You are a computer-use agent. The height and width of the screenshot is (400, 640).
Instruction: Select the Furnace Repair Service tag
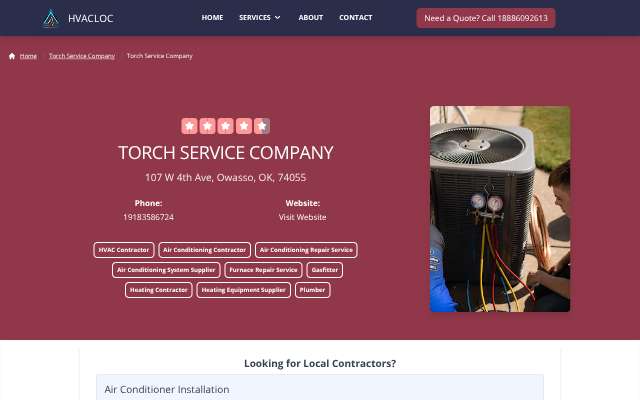pyautogui.click(x=263, y=270)
